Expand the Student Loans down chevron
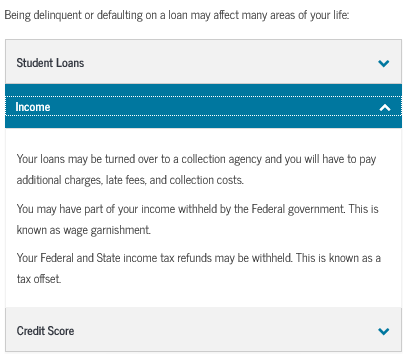Screen dimensions: 410x360 pyautogui.click(x=384, y=63)
